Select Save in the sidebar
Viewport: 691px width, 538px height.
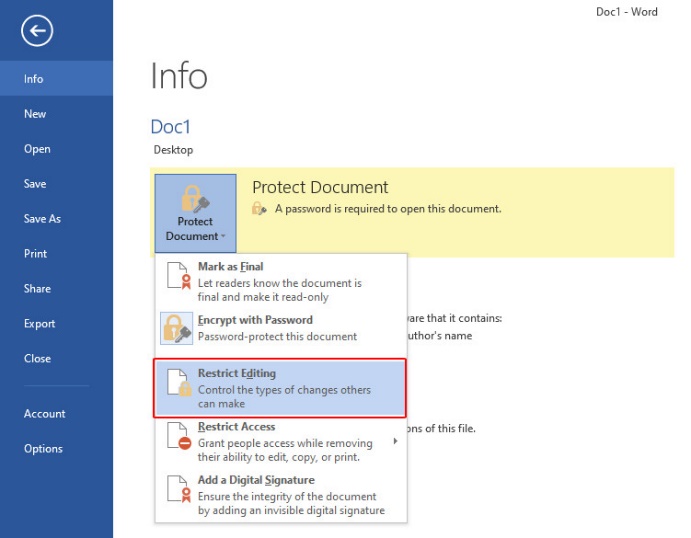[x=56, y=184]
